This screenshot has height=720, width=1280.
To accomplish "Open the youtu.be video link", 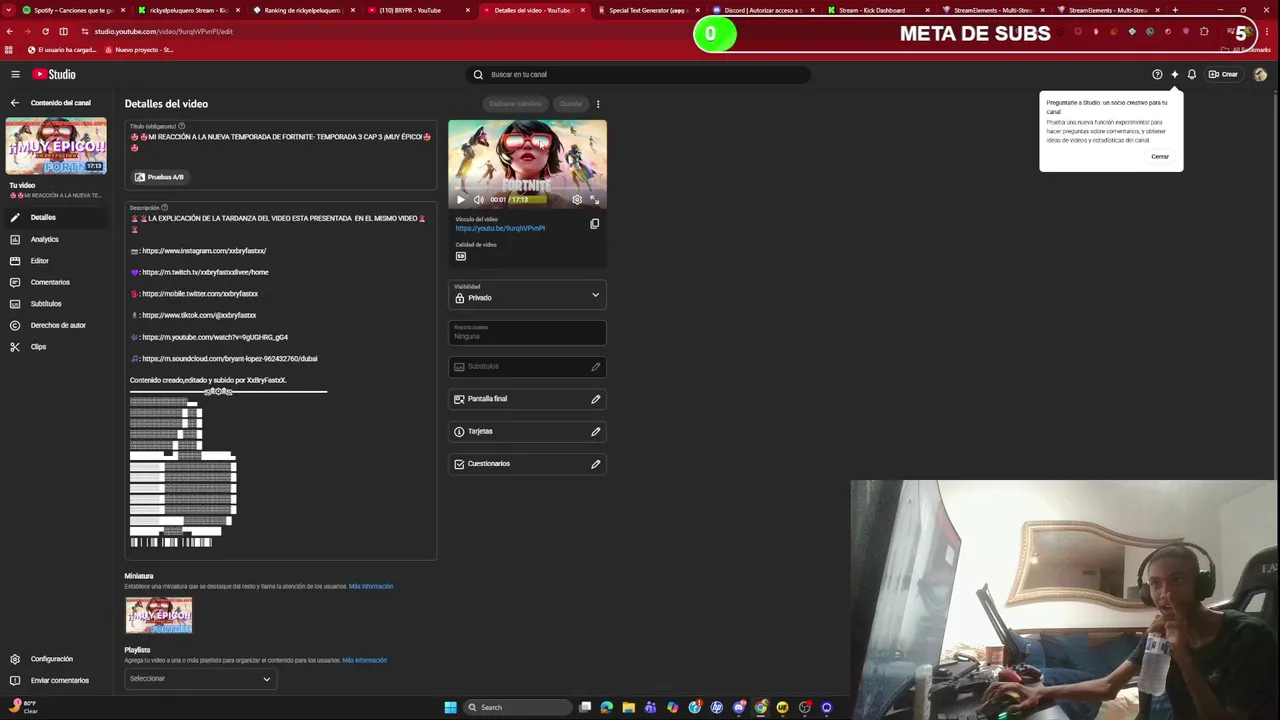I will tap(500, 228).
